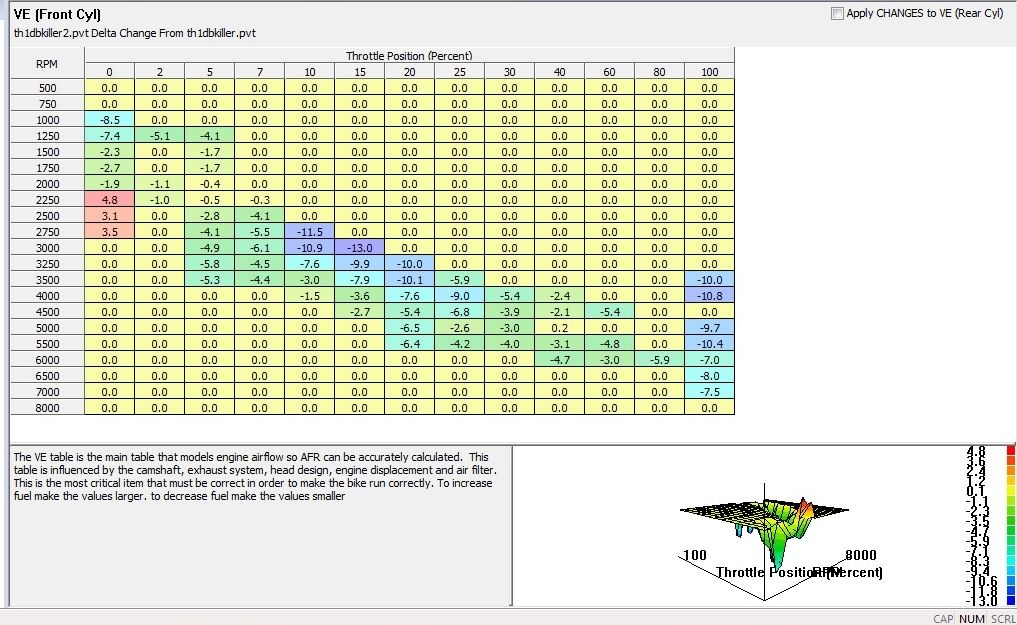The height and width of the screenshot is (625, 1017).
Task: Select the 500 RPM row header
Action: point(47,88)
